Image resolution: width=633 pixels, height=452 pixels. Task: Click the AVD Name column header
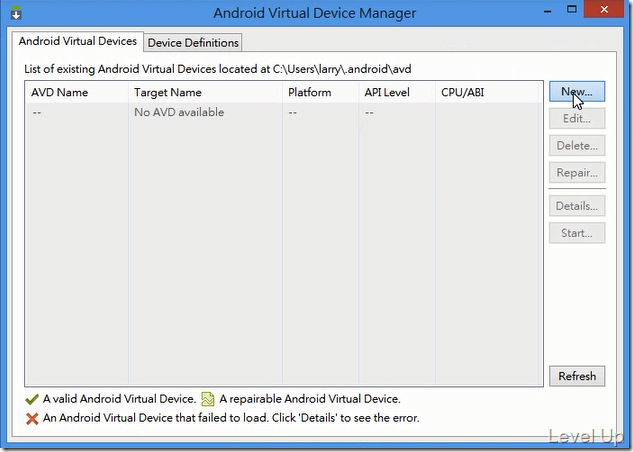pos(77,92)
